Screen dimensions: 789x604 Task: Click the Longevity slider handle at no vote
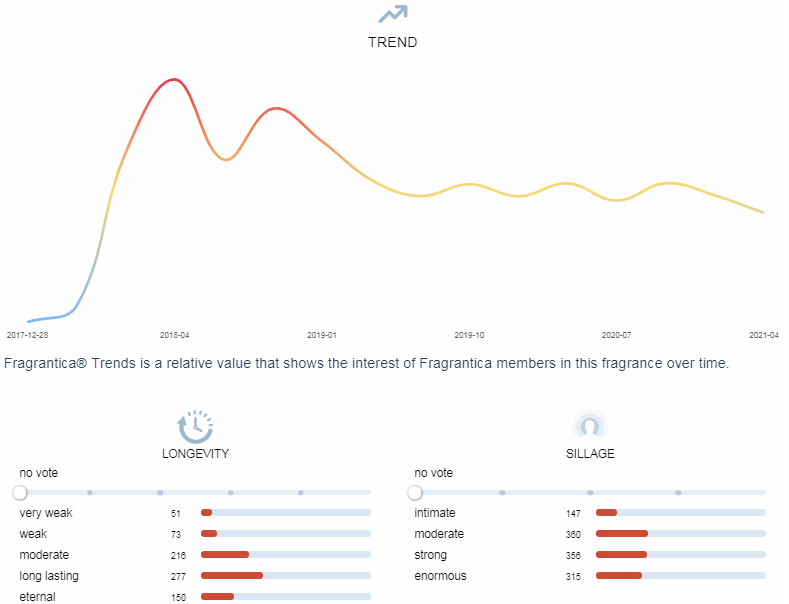pos(20,492)
